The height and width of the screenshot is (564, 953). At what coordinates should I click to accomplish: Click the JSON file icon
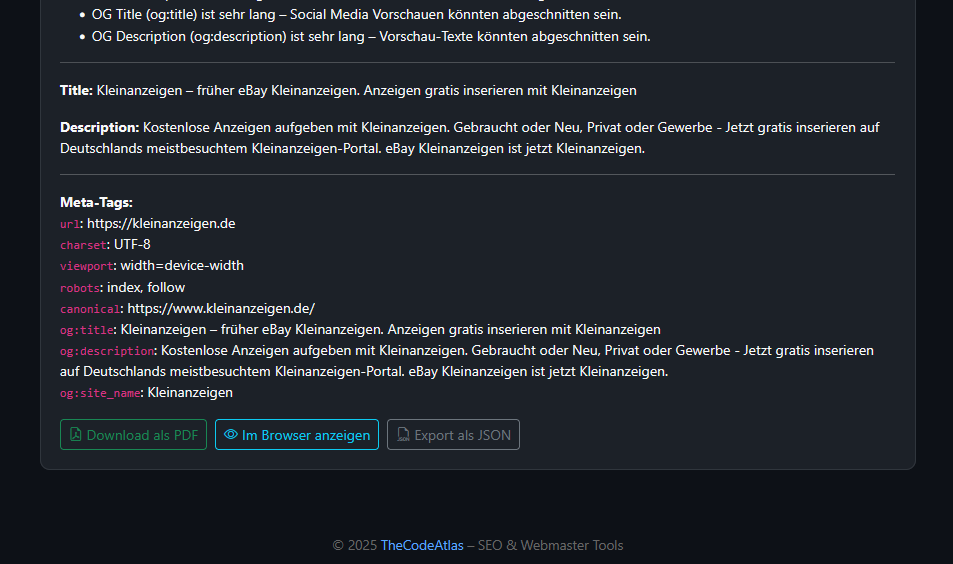(x=403, y=434)
